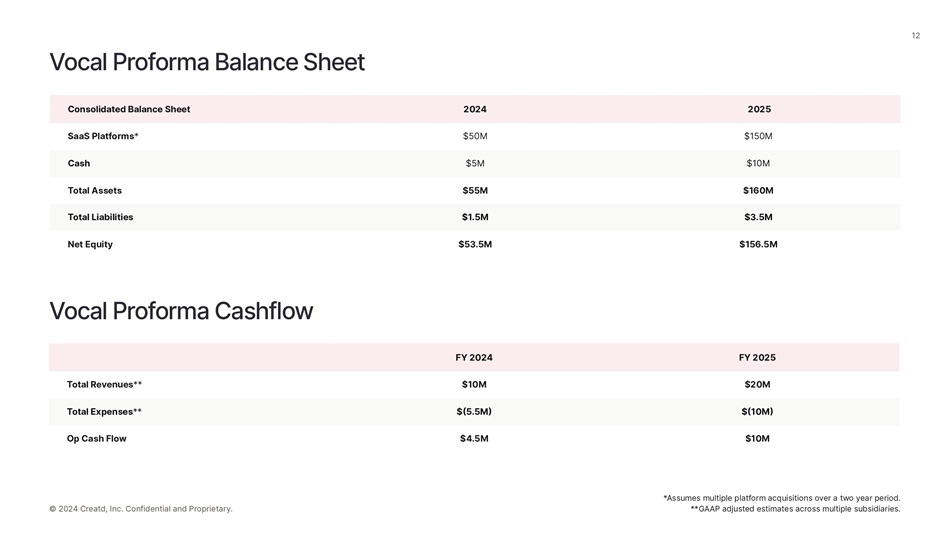Viewport: 950px width, 534px height.
Task: Select the Total Revenues** row label
Action: (x=104, y=384)
